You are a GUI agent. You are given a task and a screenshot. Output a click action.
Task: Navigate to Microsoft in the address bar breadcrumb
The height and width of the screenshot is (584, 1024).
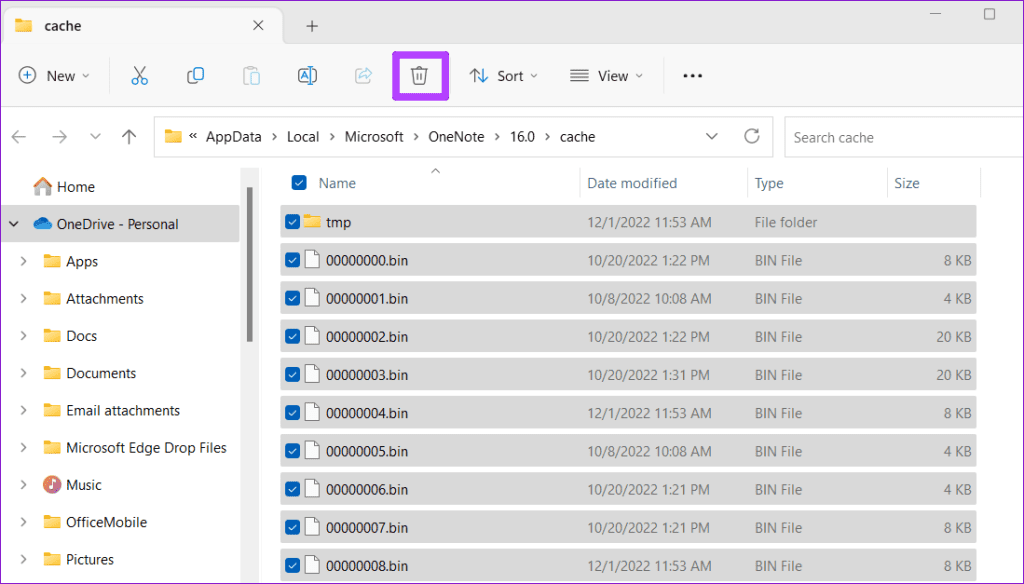pos(374,136)
